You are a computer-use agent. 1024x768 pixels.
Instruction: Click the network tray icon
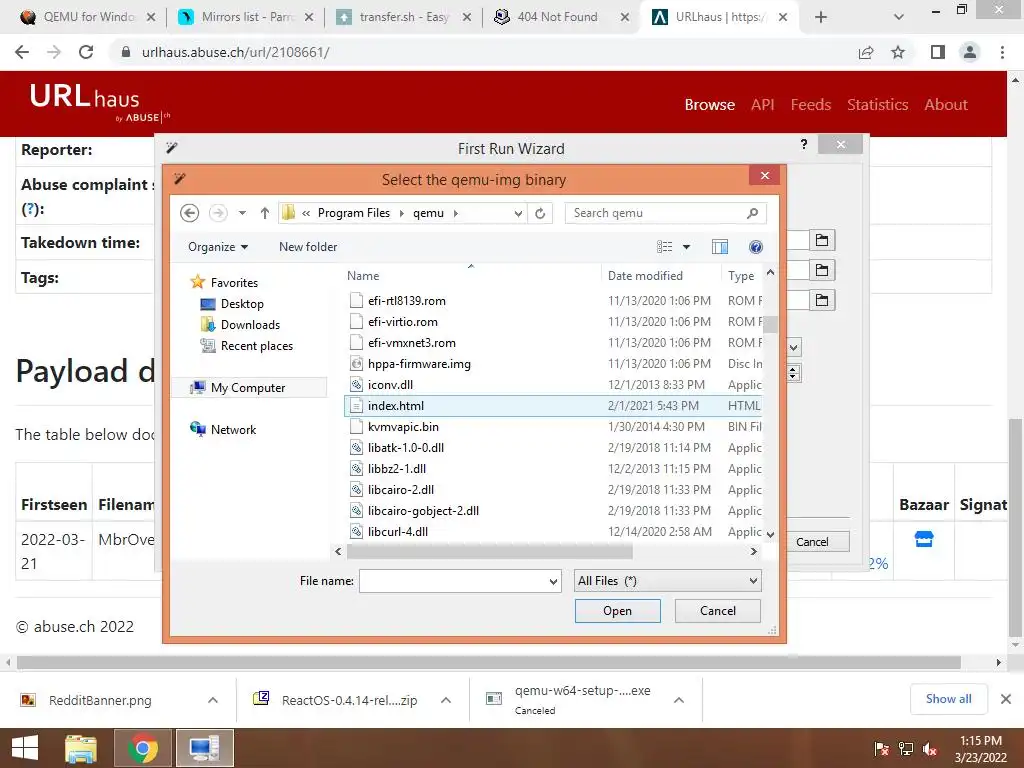[x=906, y=749]
